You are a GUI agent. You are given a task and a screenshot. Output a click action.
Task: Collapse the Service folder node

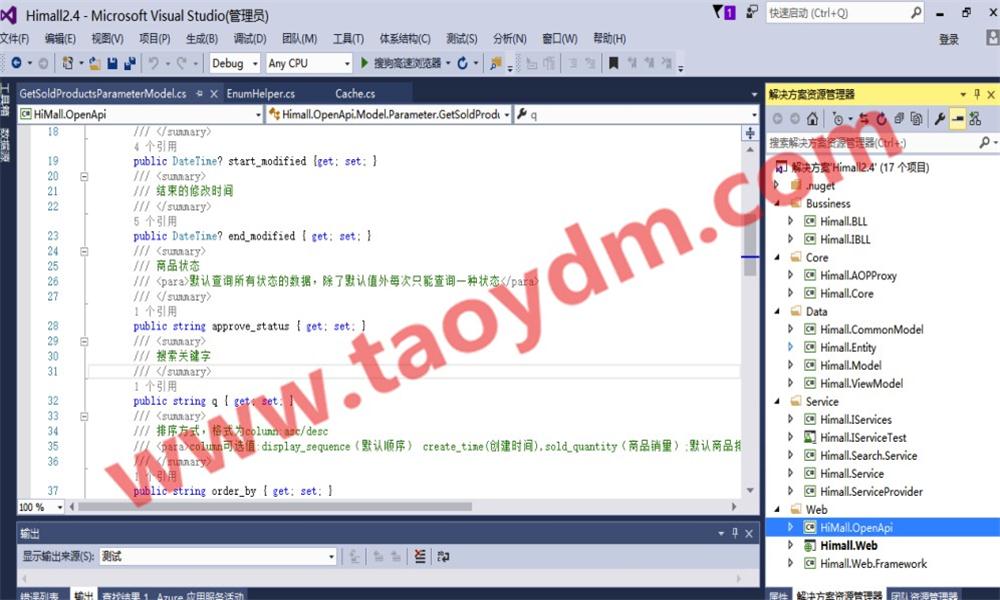pos(777,402)
